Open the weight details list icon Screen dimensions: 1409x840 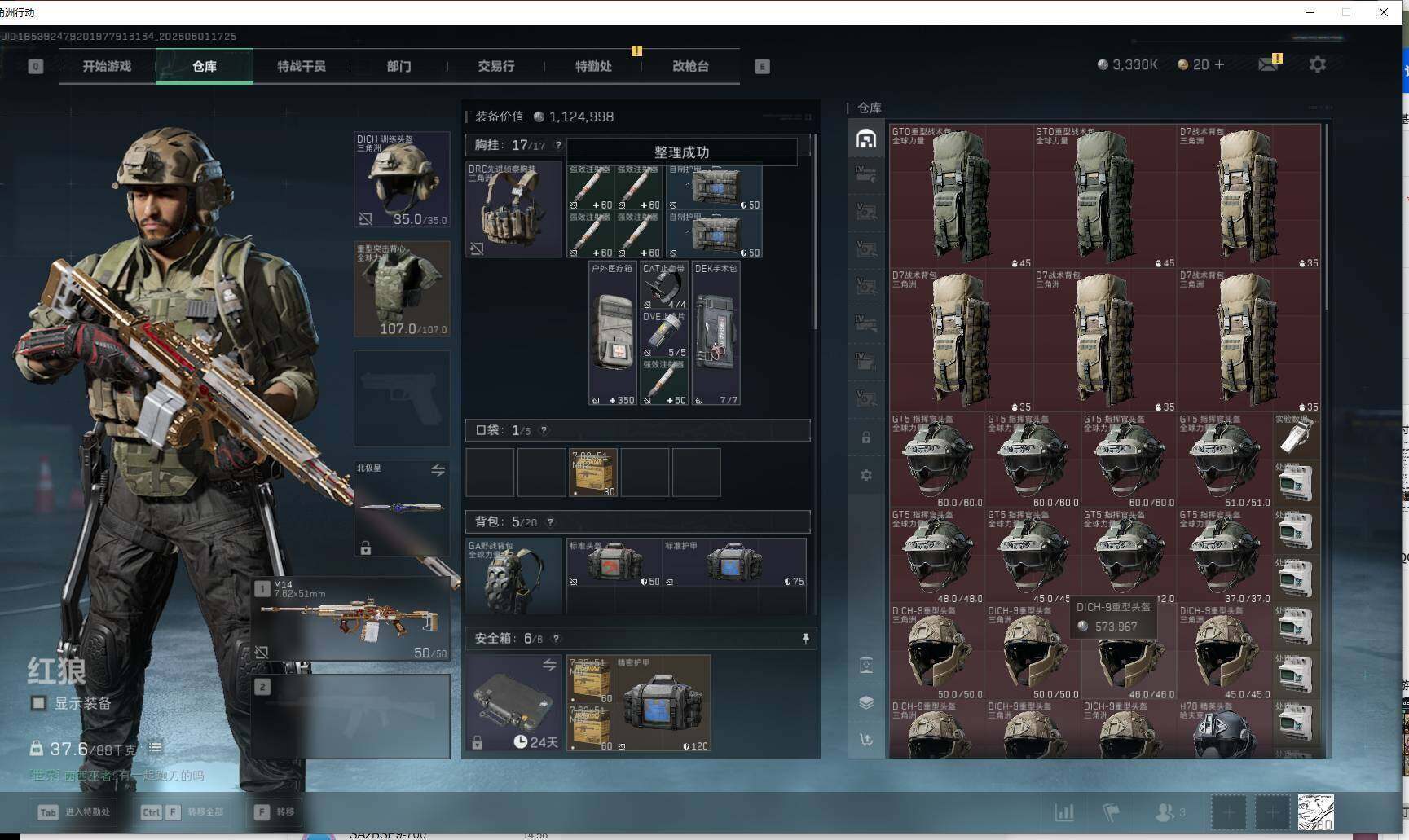point(155,747)
